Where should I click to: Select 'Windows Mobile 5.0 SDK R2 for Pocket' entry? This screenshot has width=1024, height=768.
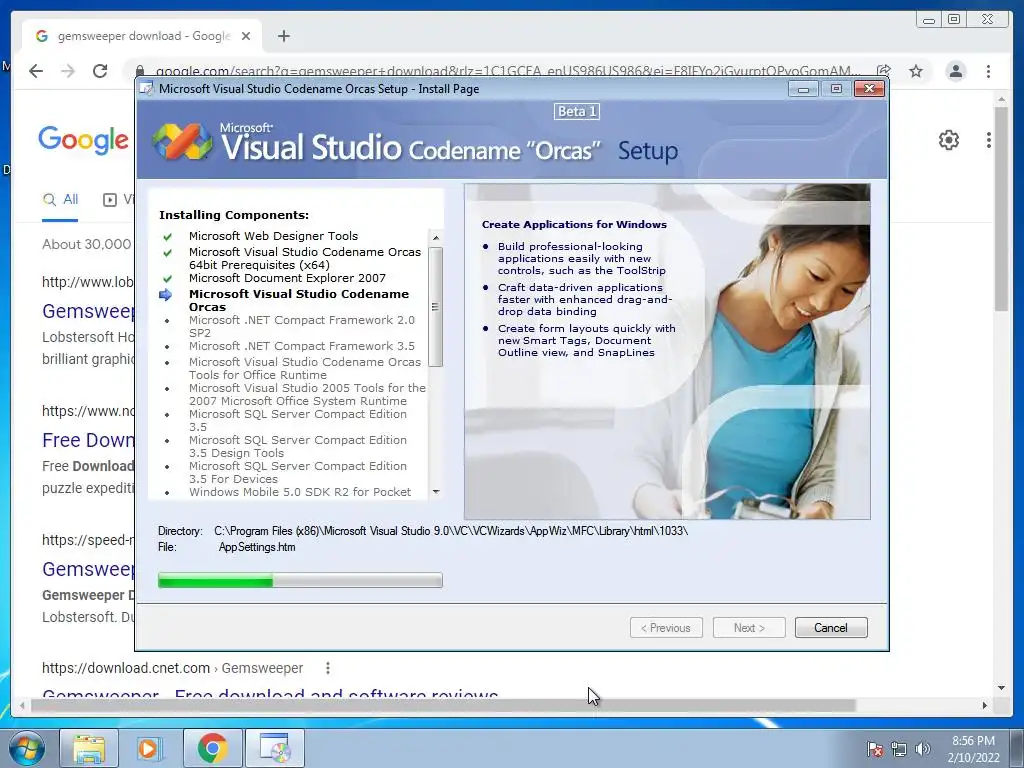300,492
